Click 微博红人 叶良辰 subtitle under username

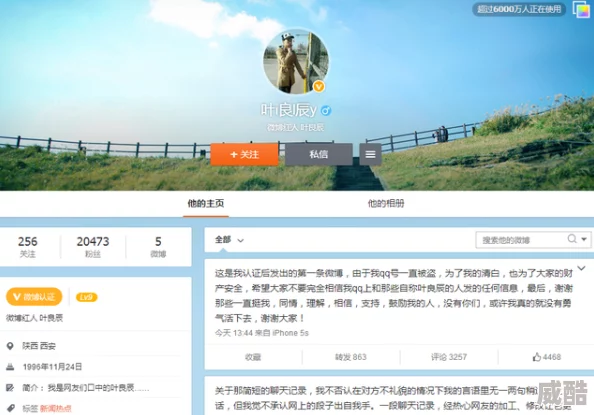(x=295, y=127)
